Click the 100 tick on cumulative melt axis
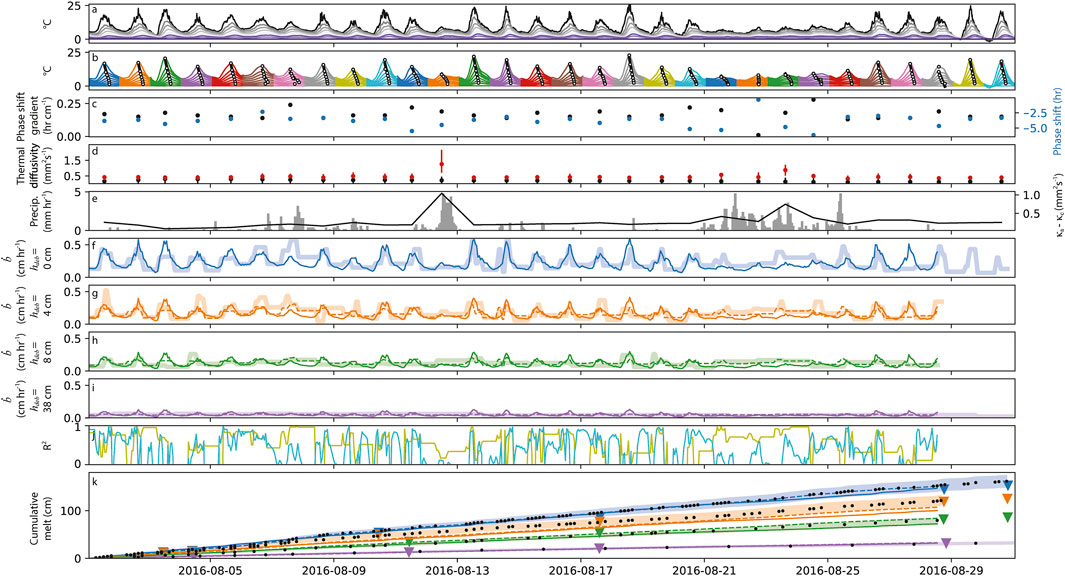Image resolution: width=1065 pixels, height=576 pixels. point(73,510)
